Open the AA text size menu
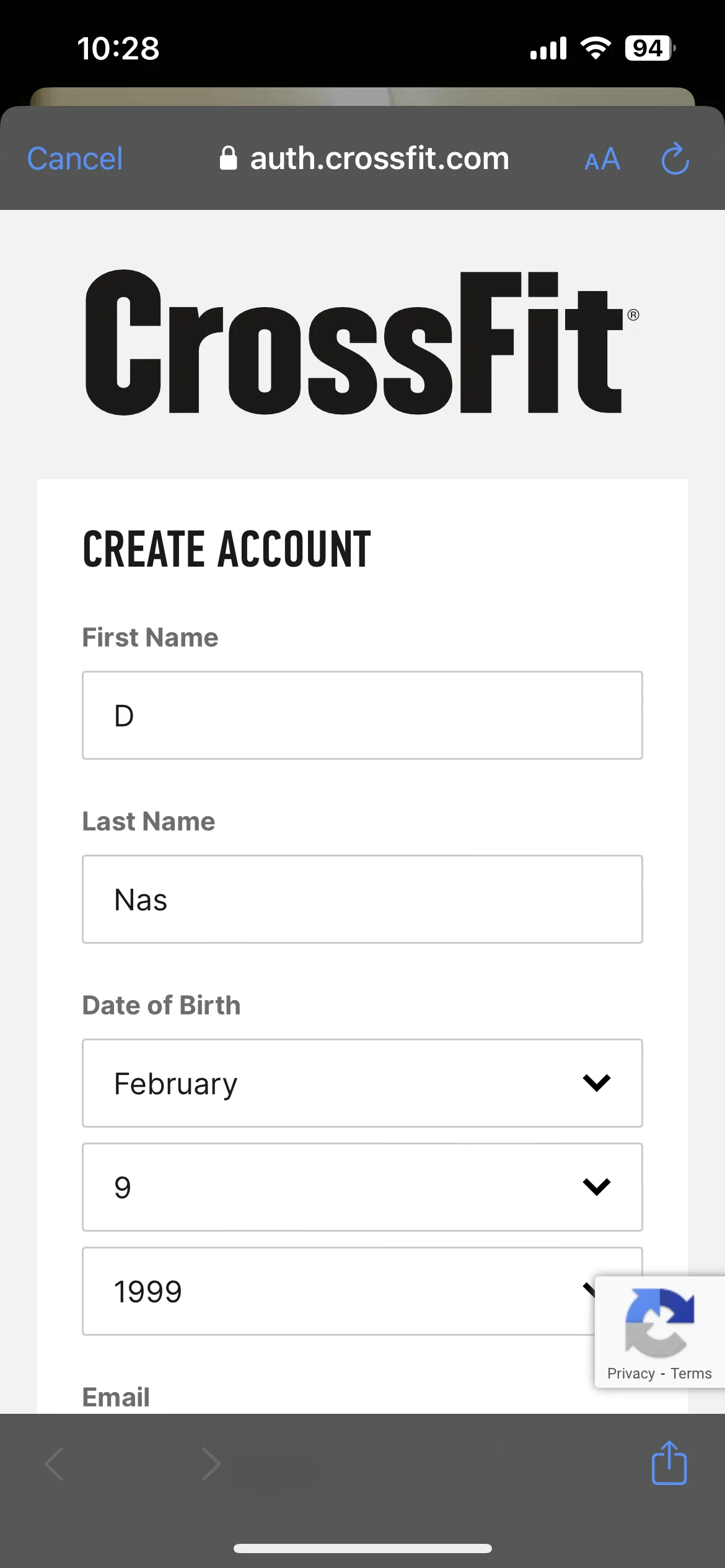 (602, 159)
